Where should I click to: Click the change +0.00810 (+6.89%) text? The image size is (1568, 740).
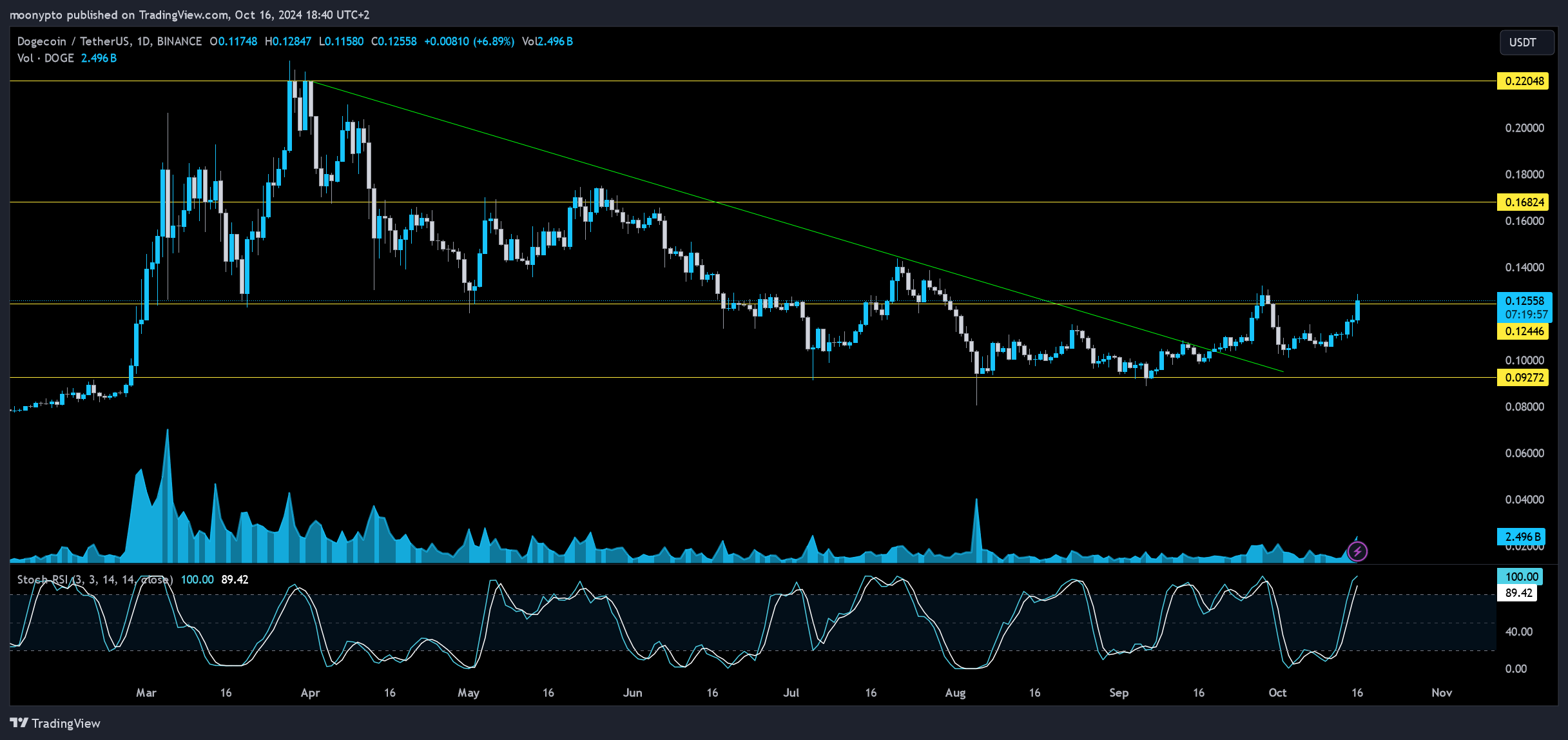(x=469, y=41)
